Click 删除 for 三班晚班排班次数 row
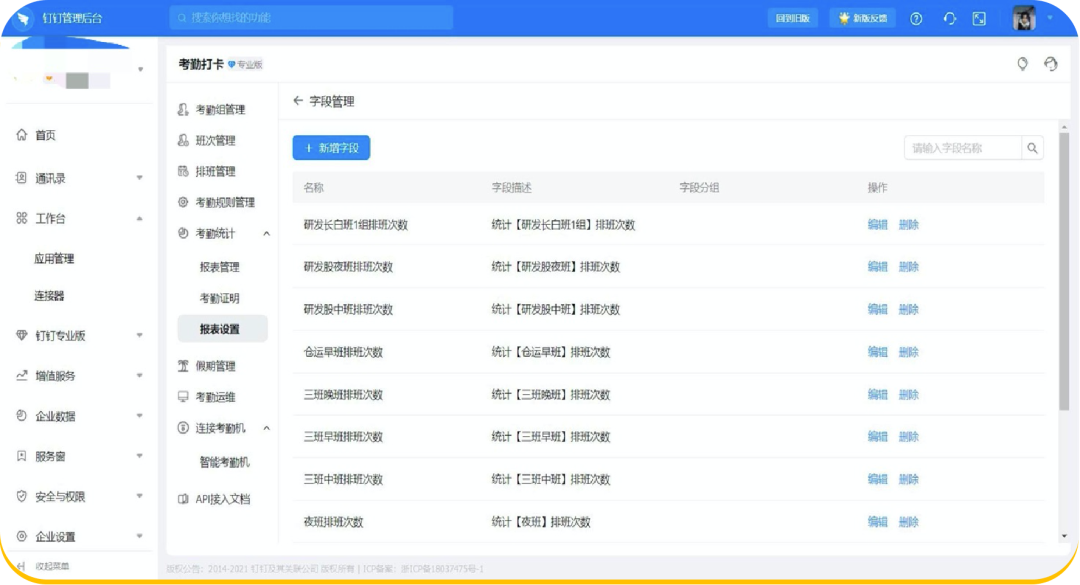1080x585 pixels. point(908,394)
